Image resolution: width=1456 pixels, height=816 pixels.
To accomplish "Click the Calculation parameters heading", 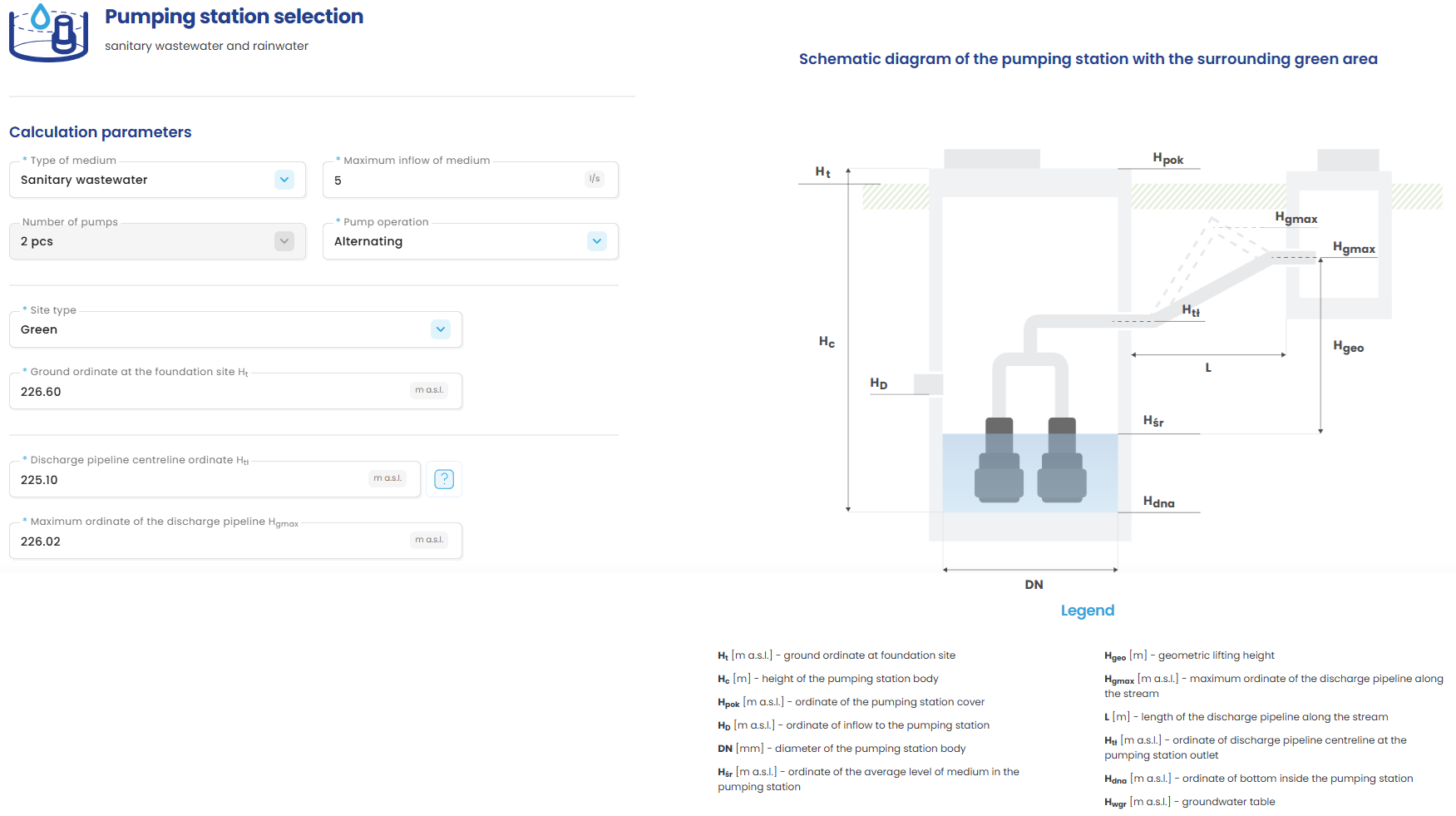I will click(x=100, y=131).
